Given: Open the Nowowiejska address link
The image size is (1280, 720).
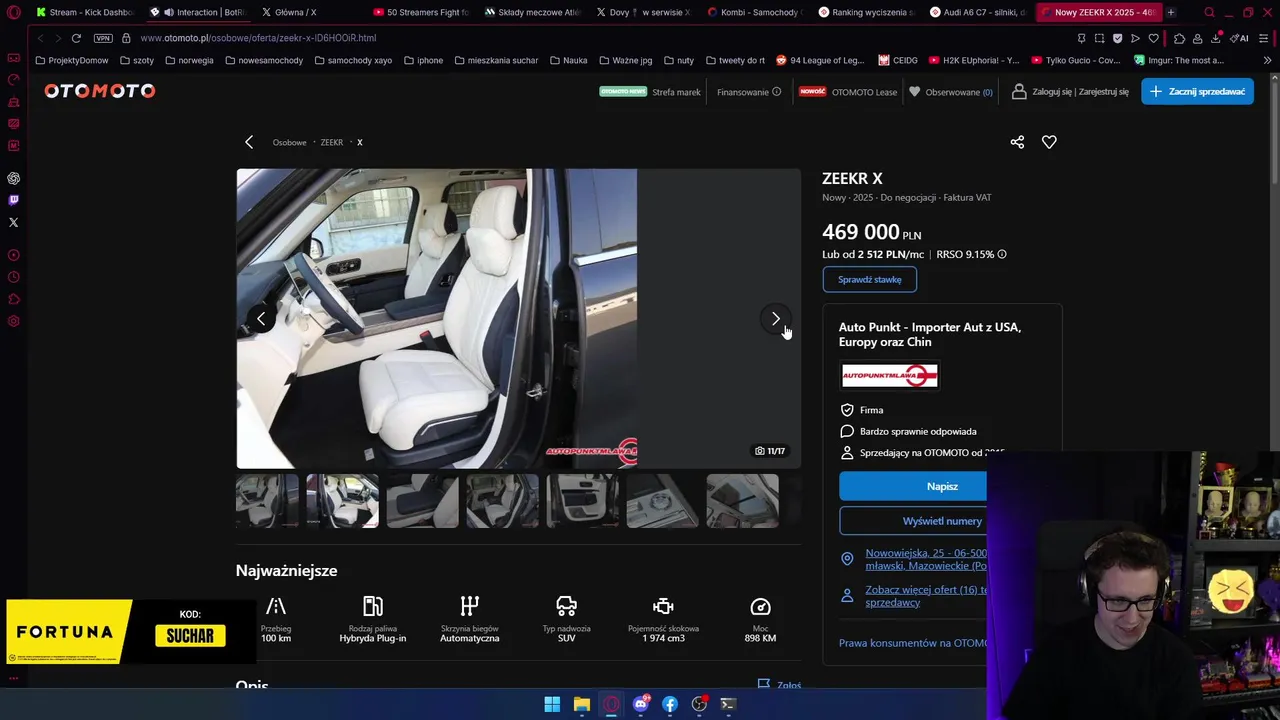Looking at the screenshot, I should click(x=926, y=559).
